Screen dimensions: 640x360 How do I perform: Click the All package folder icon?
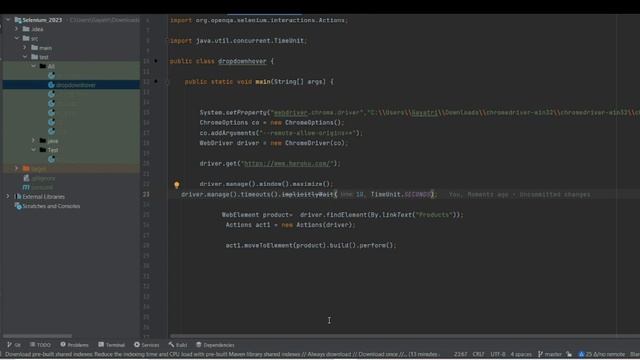[43, 66]
